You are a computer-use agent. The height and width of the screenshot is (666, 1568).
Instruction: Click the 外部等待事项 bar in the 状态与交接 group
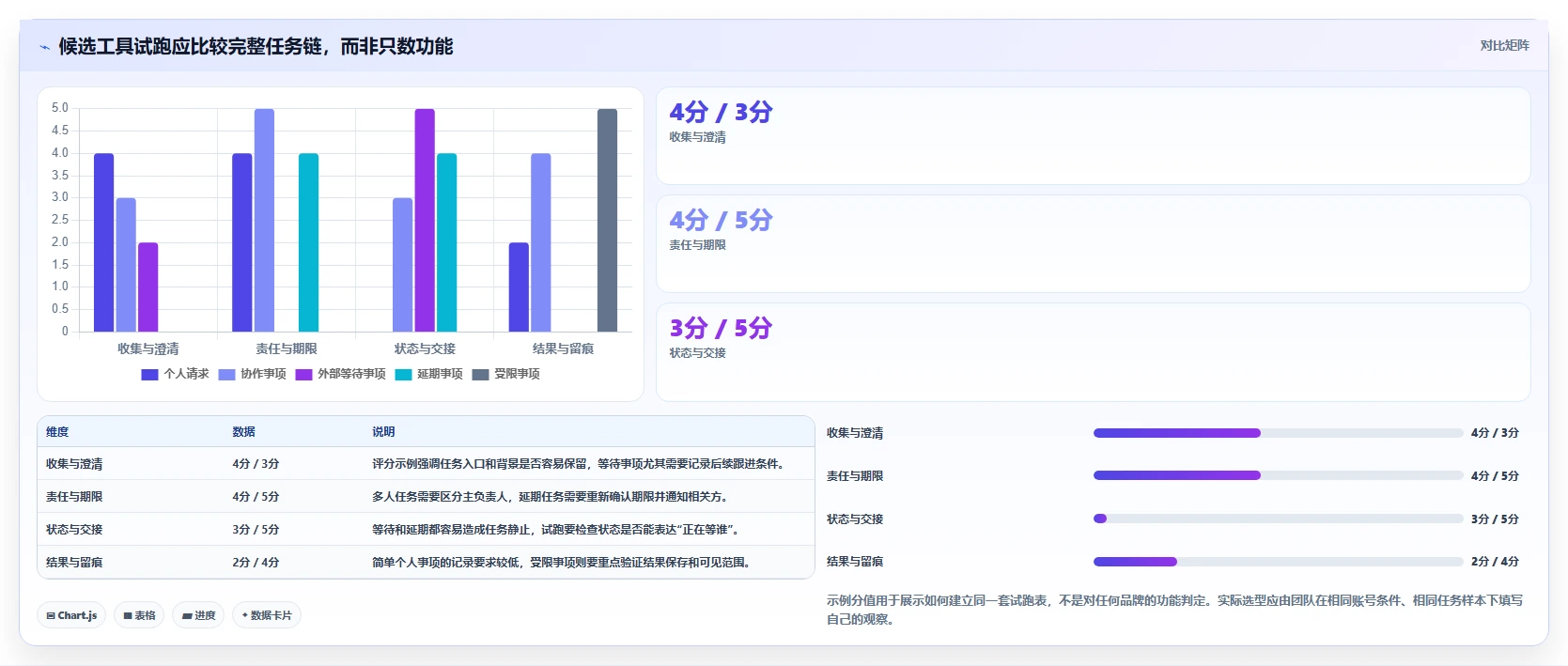425,220
